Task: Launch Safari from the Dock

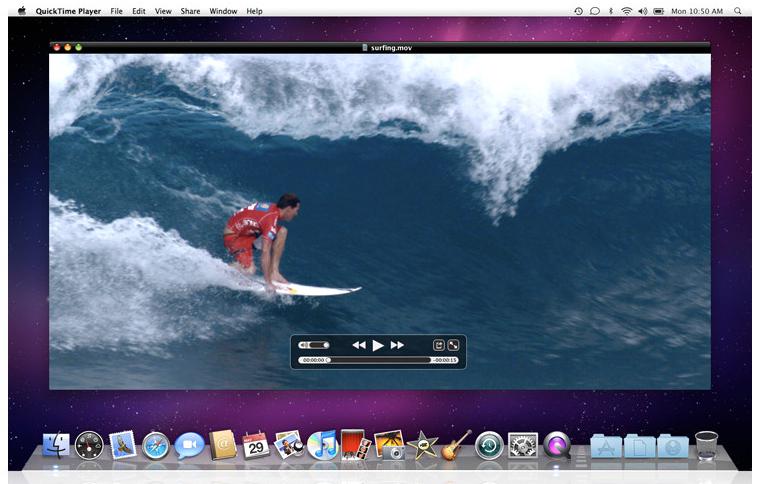Action: click(x=156, y=446)
